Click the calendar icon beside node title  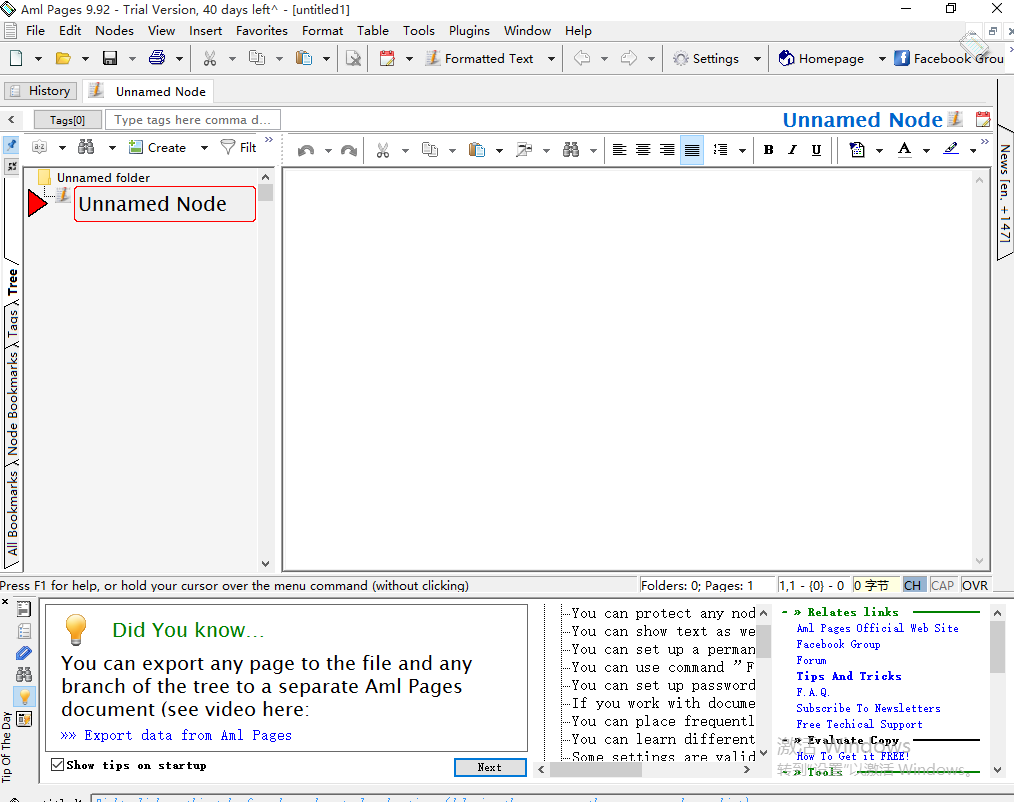click(x=983, y=120)
